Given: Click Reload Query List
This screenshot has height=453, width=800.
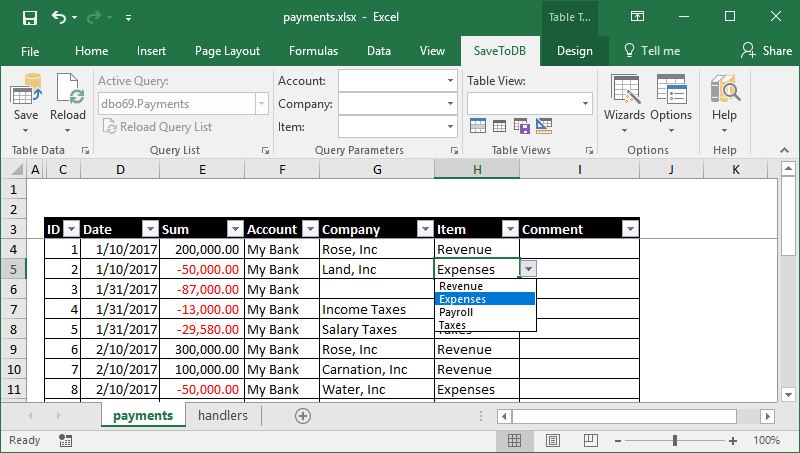Looking at the screenshot, I should point(158,127).
